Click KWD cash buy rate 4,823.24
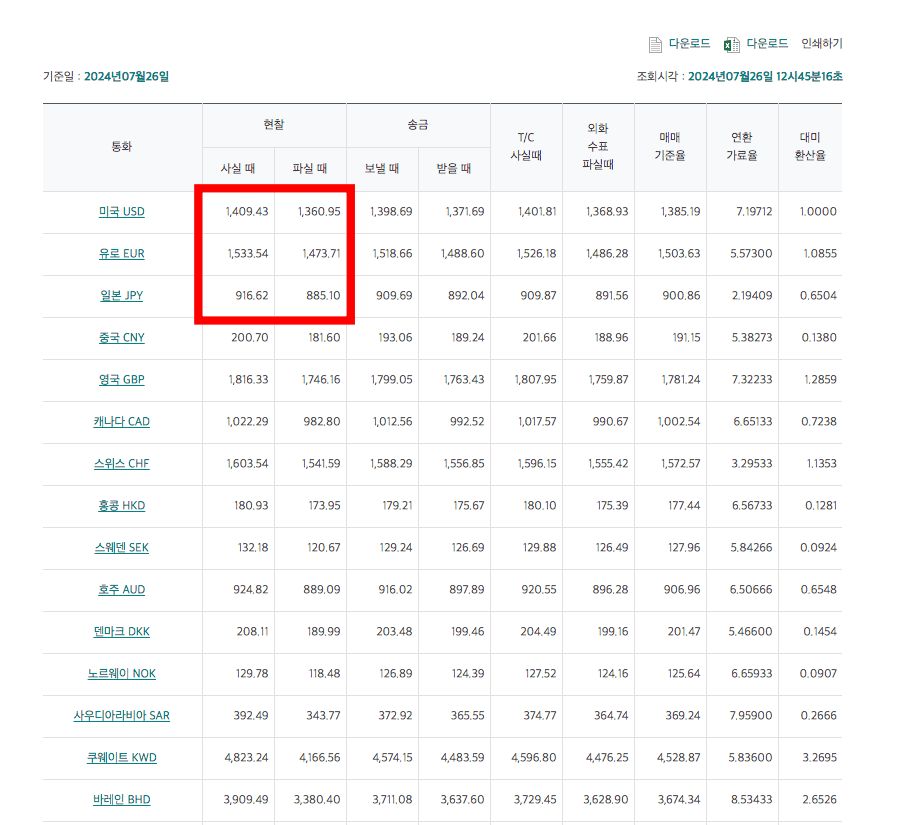 [247, 757]
